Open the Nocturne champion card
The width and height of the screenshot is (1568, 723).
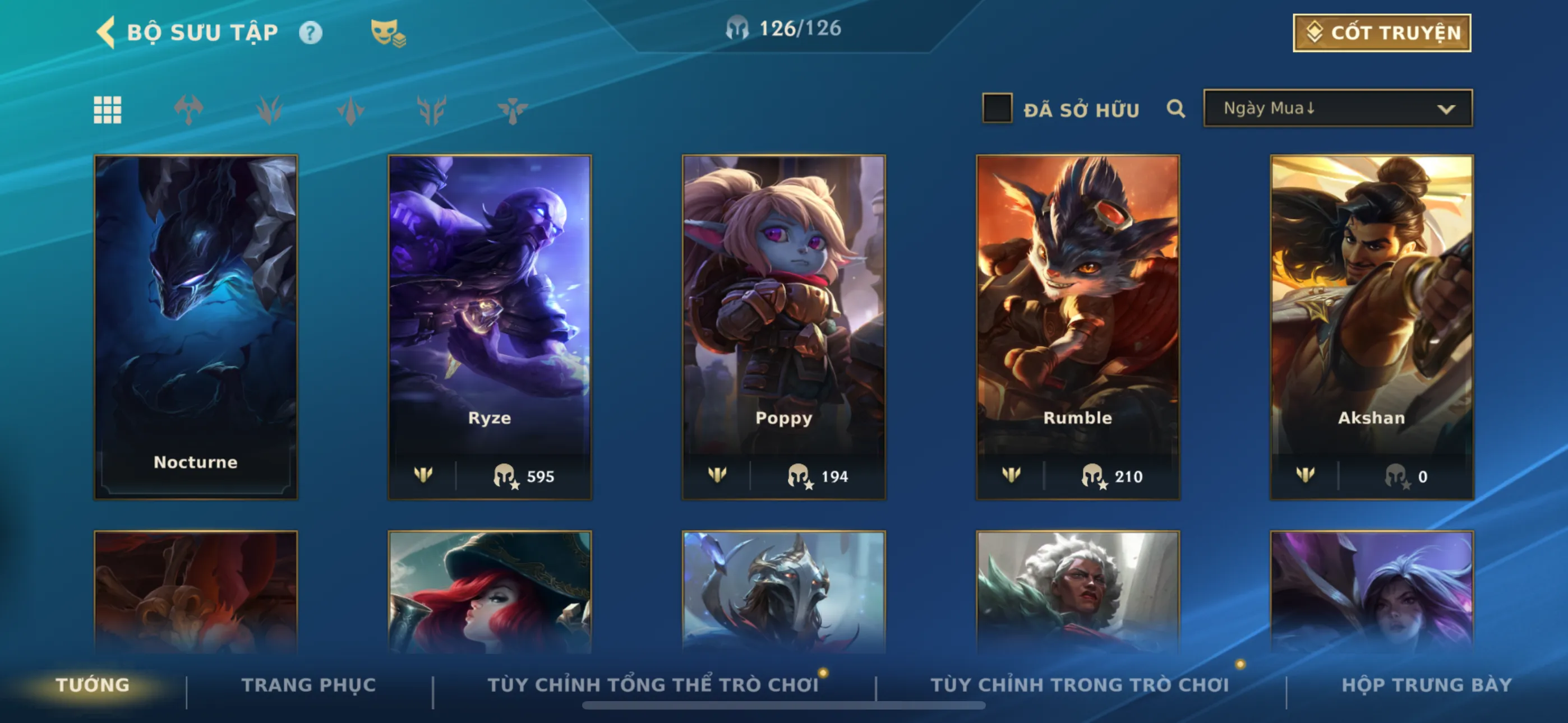click(196, 327)
